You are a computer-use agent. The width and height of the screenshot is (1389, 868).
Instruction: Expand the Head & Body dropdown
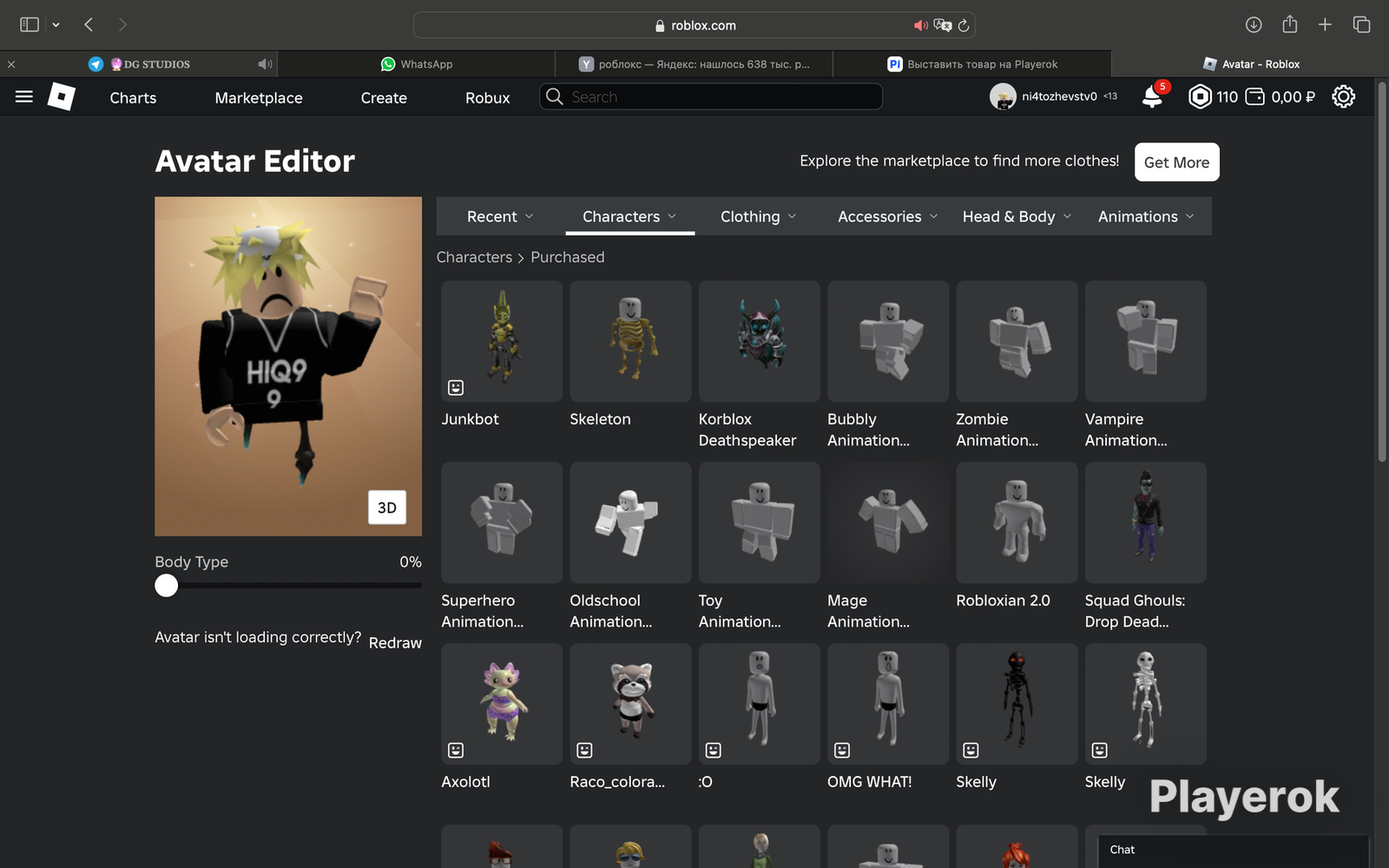click(1017, 216)
